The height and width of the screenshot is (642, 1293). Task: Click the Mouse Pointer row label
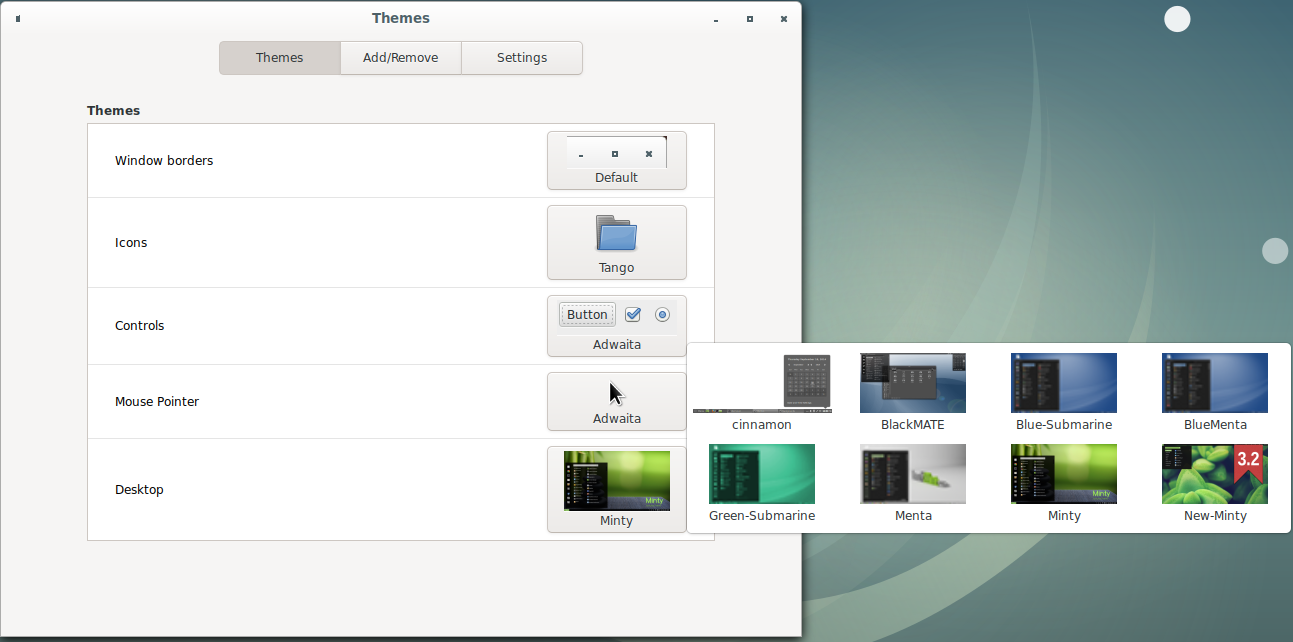point(157,401)
